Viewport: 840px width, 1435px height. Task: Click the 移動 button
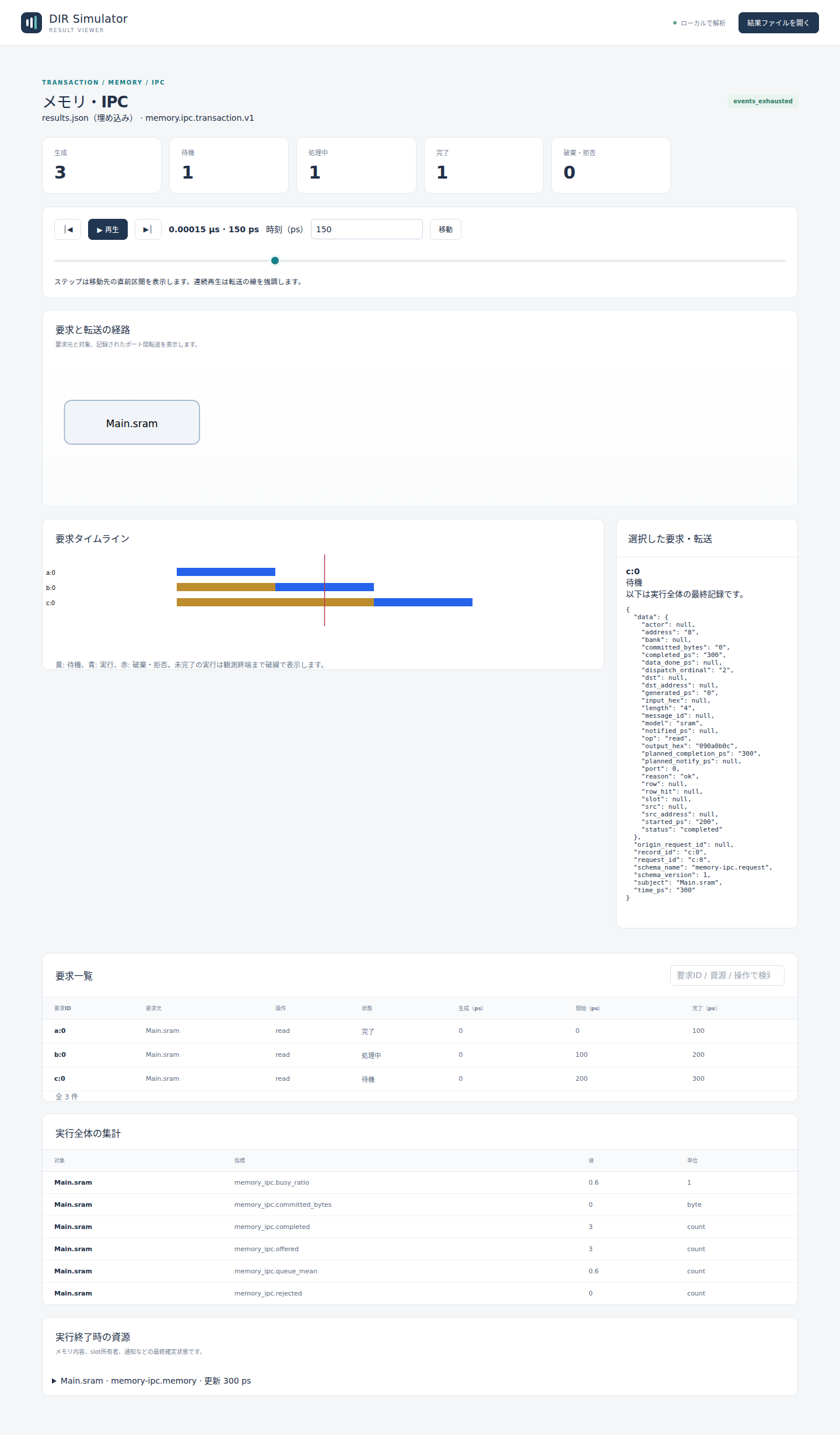[446, 229]
